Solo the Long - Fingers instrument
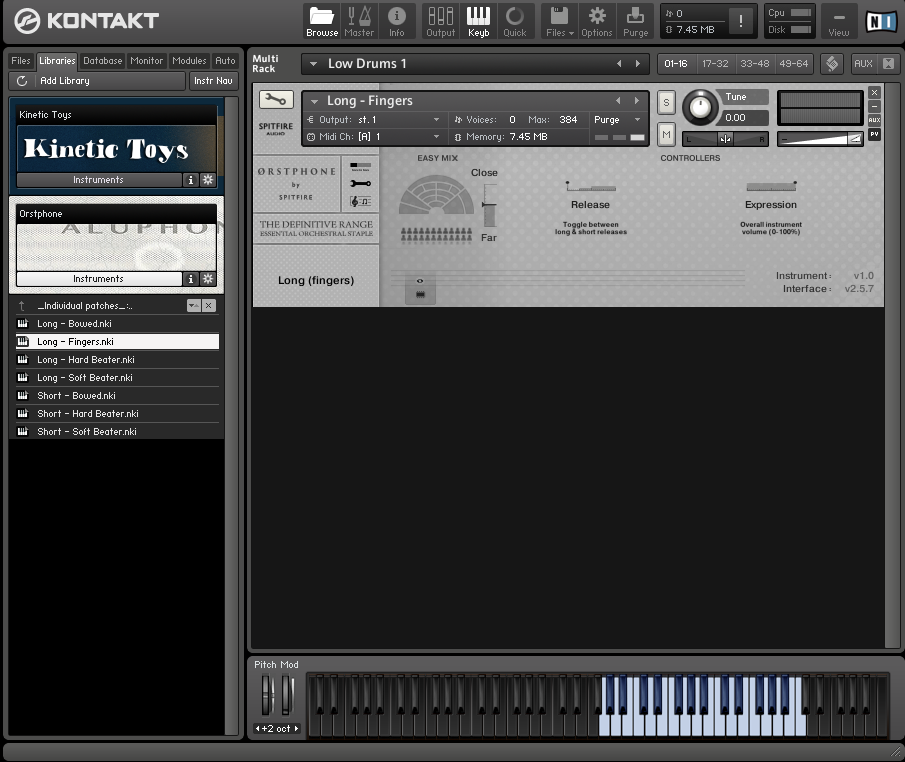 666,103
